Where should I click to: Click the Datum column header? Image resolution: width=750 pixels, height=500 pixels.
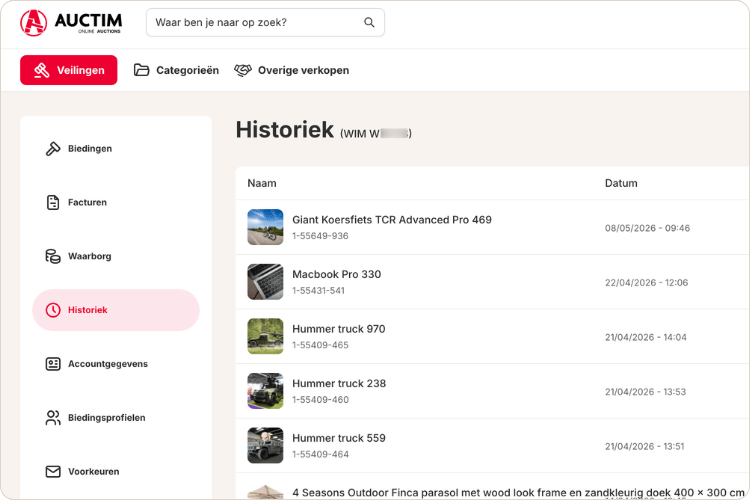coord(621,183)
